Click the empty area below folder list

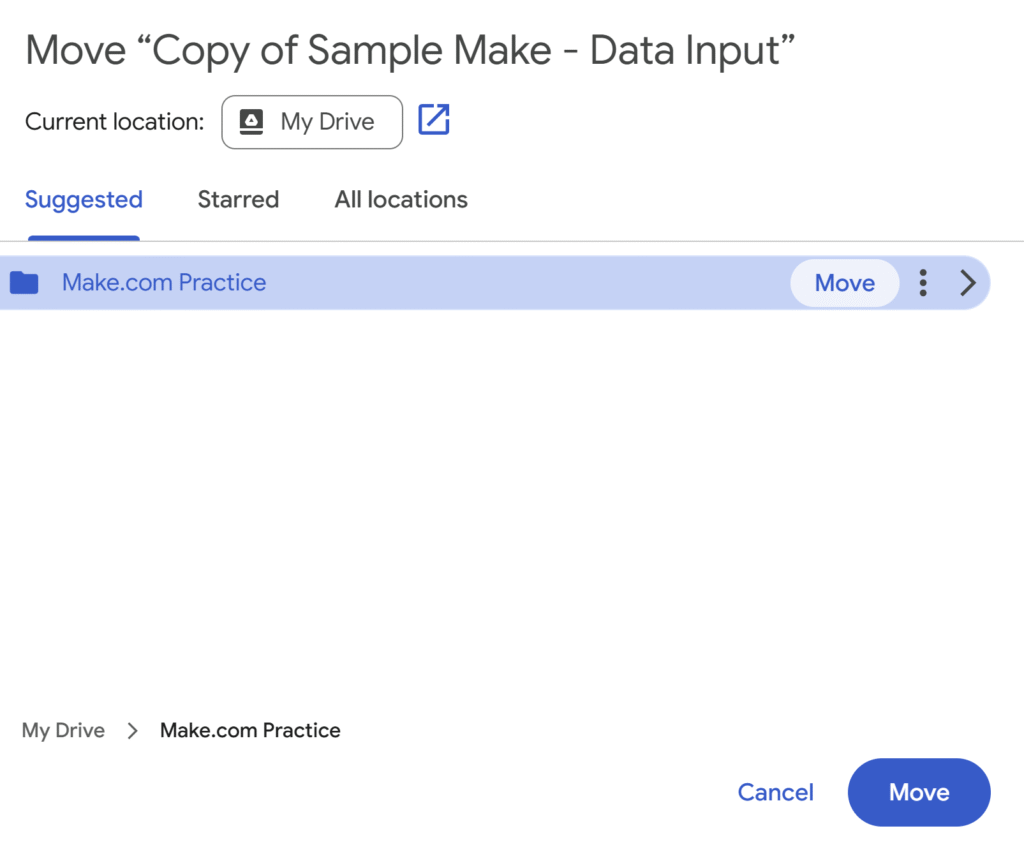500,500
